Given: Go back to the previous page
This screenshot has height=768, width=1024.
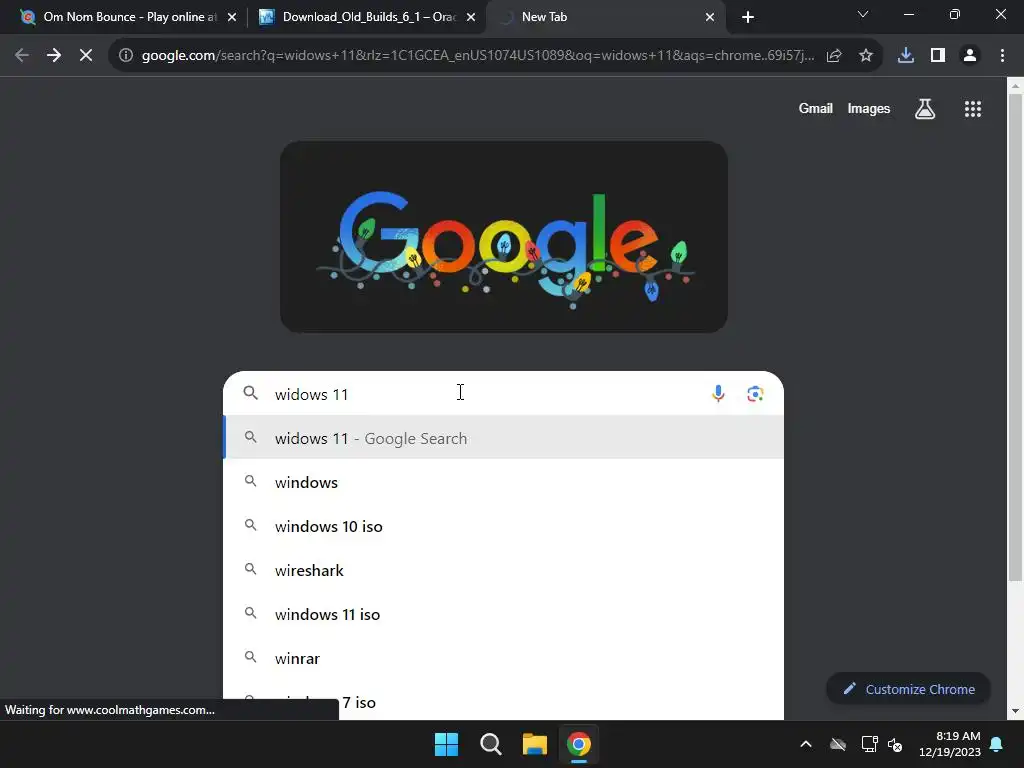Looking at the screenshot, I should 22,56.
